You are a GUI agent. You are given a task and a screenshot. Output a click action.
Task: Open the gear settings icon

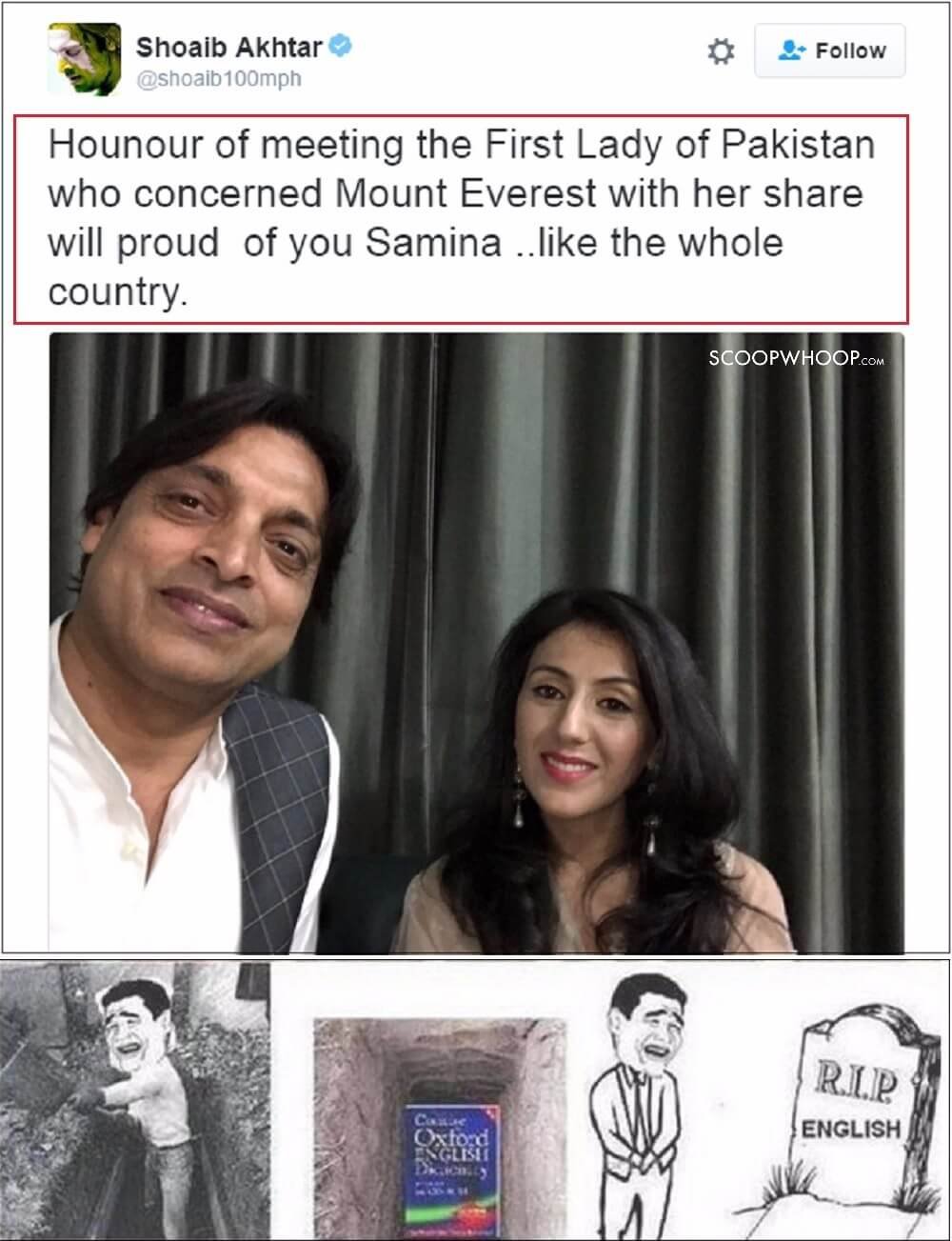click(721, 51)
